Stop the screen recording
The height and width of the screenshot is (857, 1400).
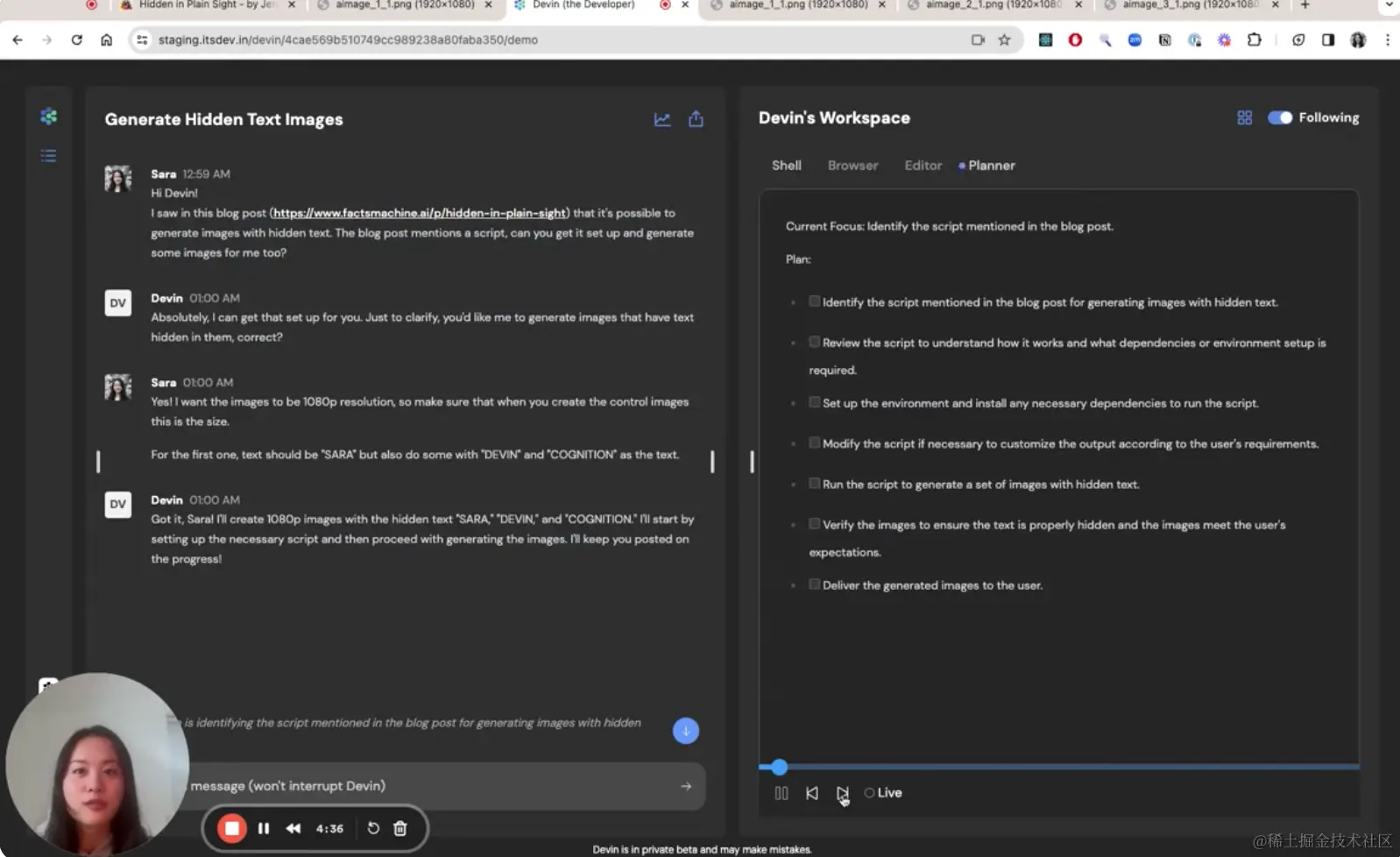tap(232, 828)
